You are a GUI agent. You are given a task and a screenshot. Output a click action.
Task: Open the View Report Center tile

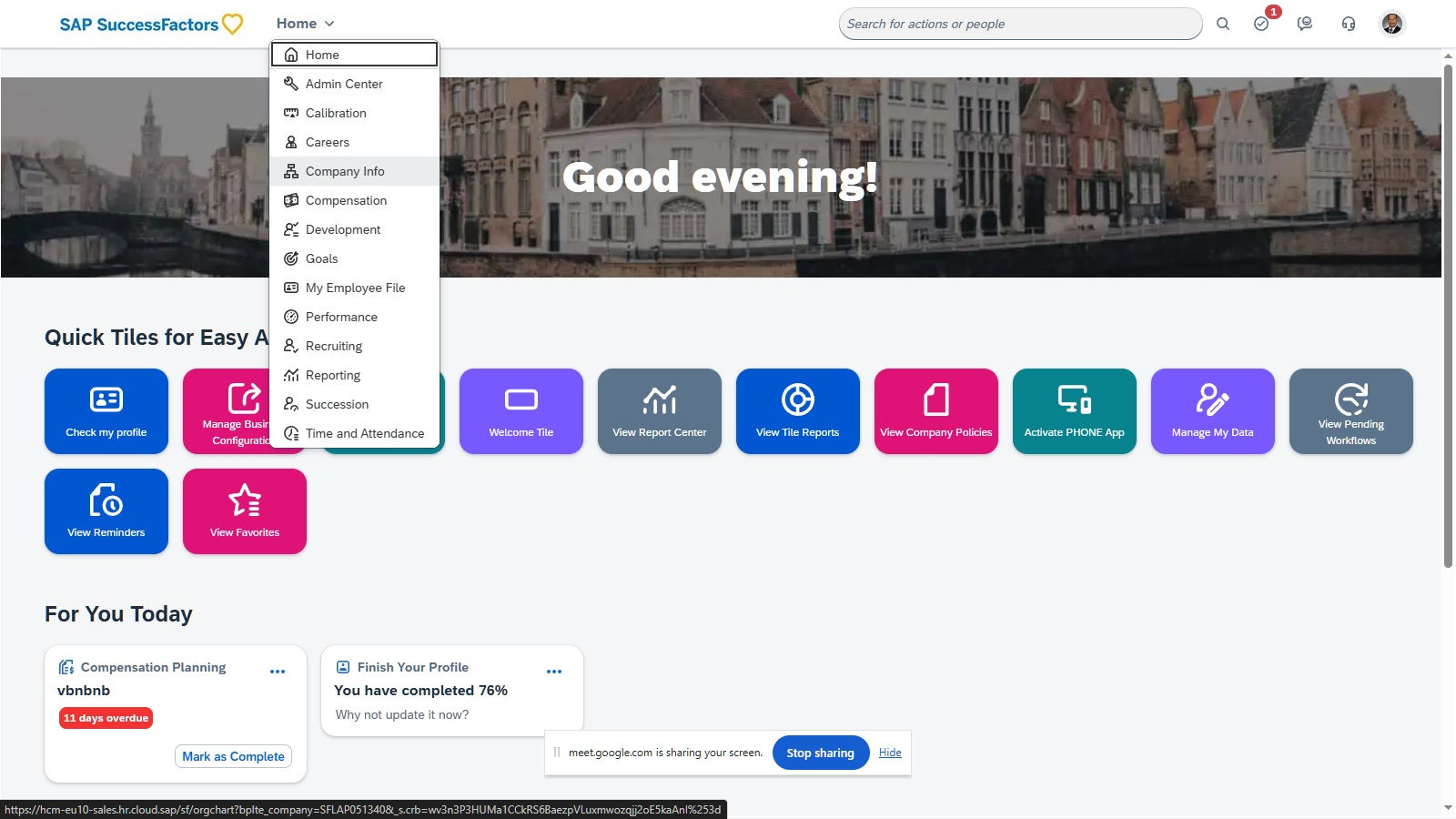pyautogui.click(x=660, y=411)
